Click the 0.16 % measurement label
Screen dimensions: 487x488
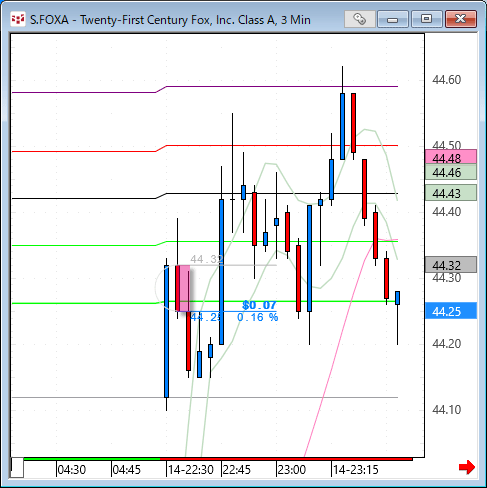[x=258, y=317]
